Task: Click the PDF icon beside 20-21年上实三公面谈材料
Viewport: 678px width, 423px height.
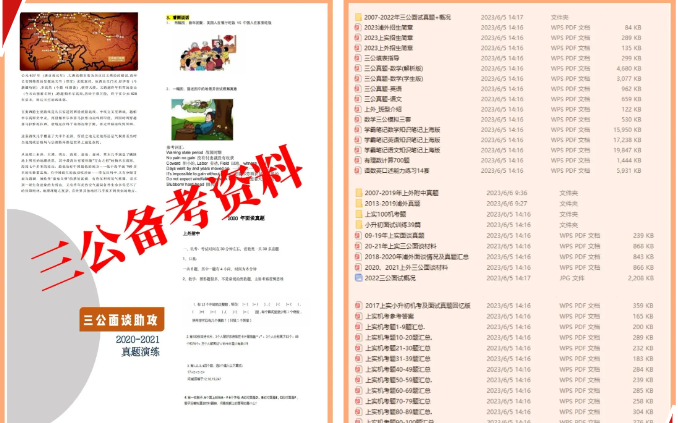Action: (x=358, y=246)
